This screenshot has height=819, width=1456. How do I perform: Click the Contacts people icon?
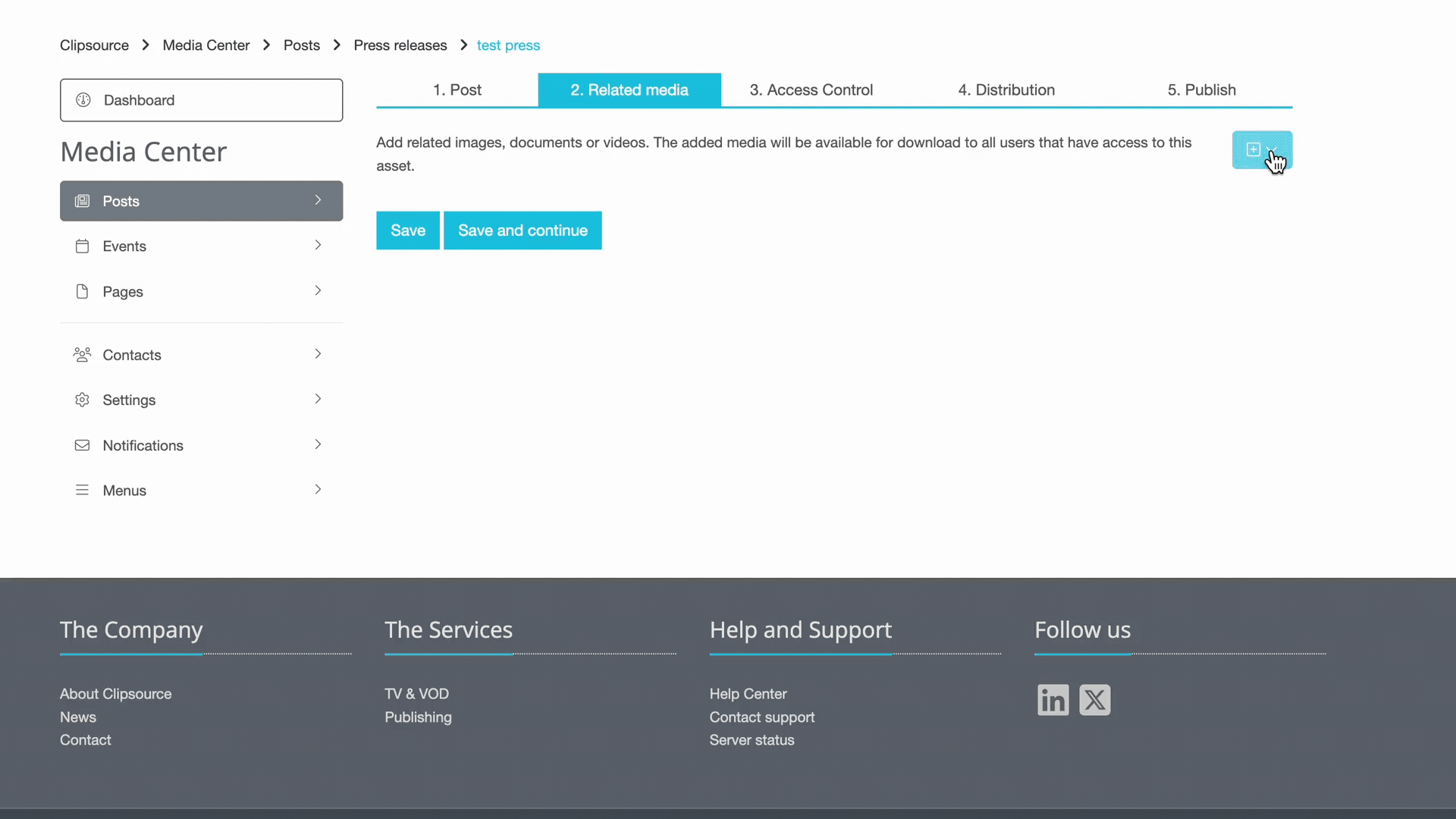(x=82, y=355)
